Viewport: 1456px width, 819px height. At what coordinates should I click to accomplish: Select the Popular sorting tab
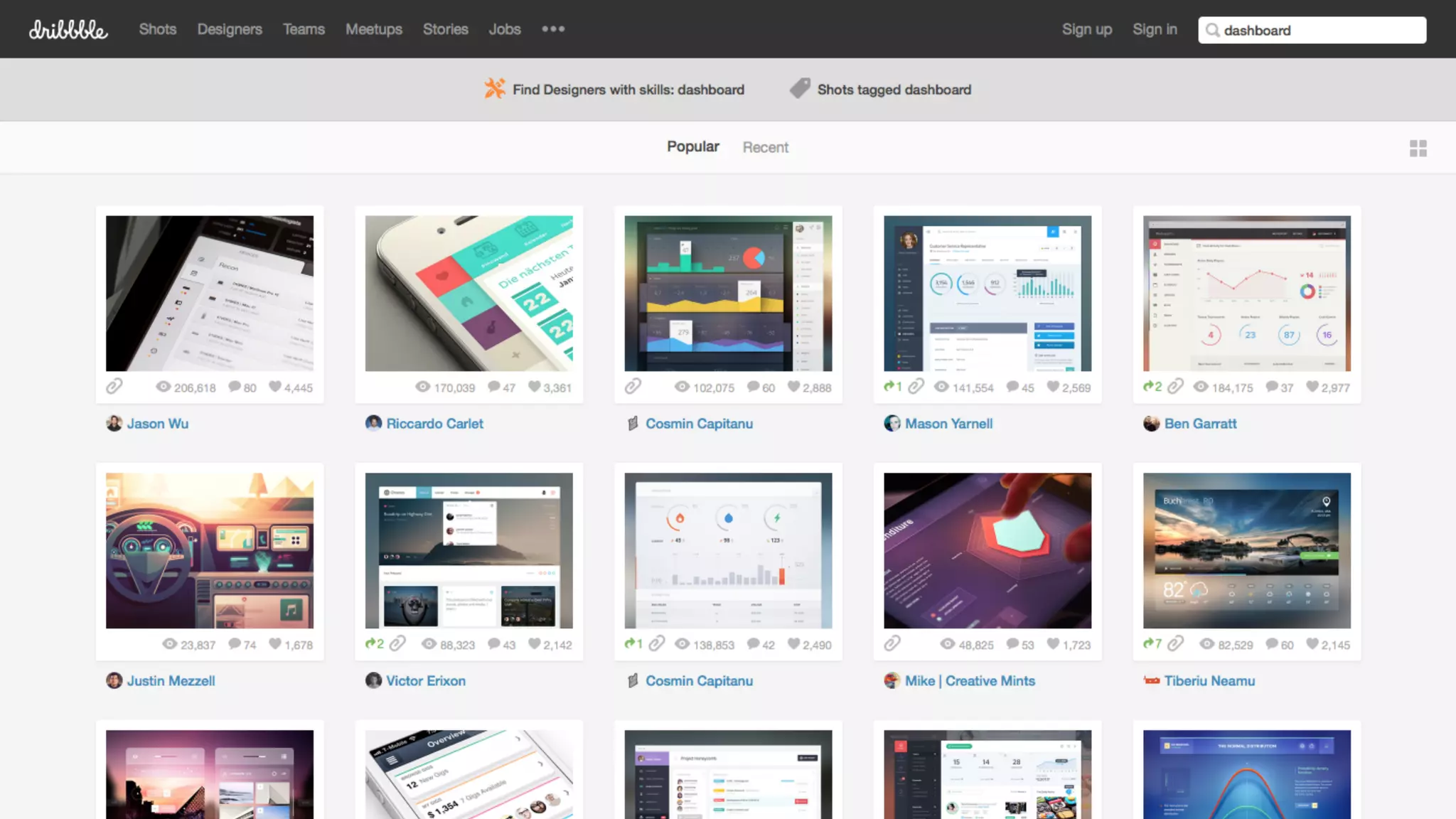tap(692, 146)
